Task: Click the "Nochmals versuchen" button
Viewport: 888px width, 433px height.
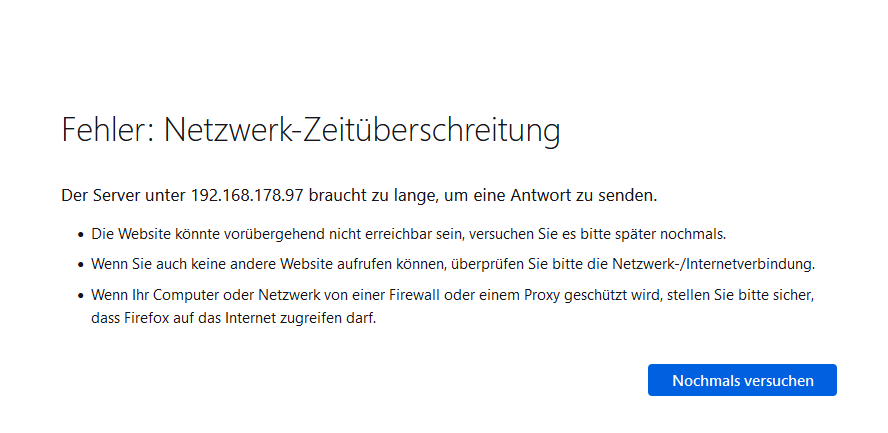Action: click(742, 380)
